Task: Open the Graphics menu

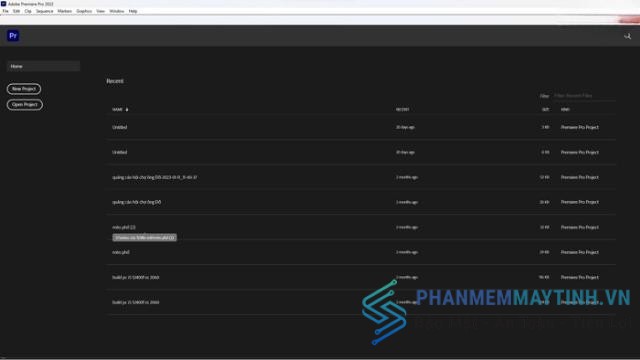Action: 84,11
